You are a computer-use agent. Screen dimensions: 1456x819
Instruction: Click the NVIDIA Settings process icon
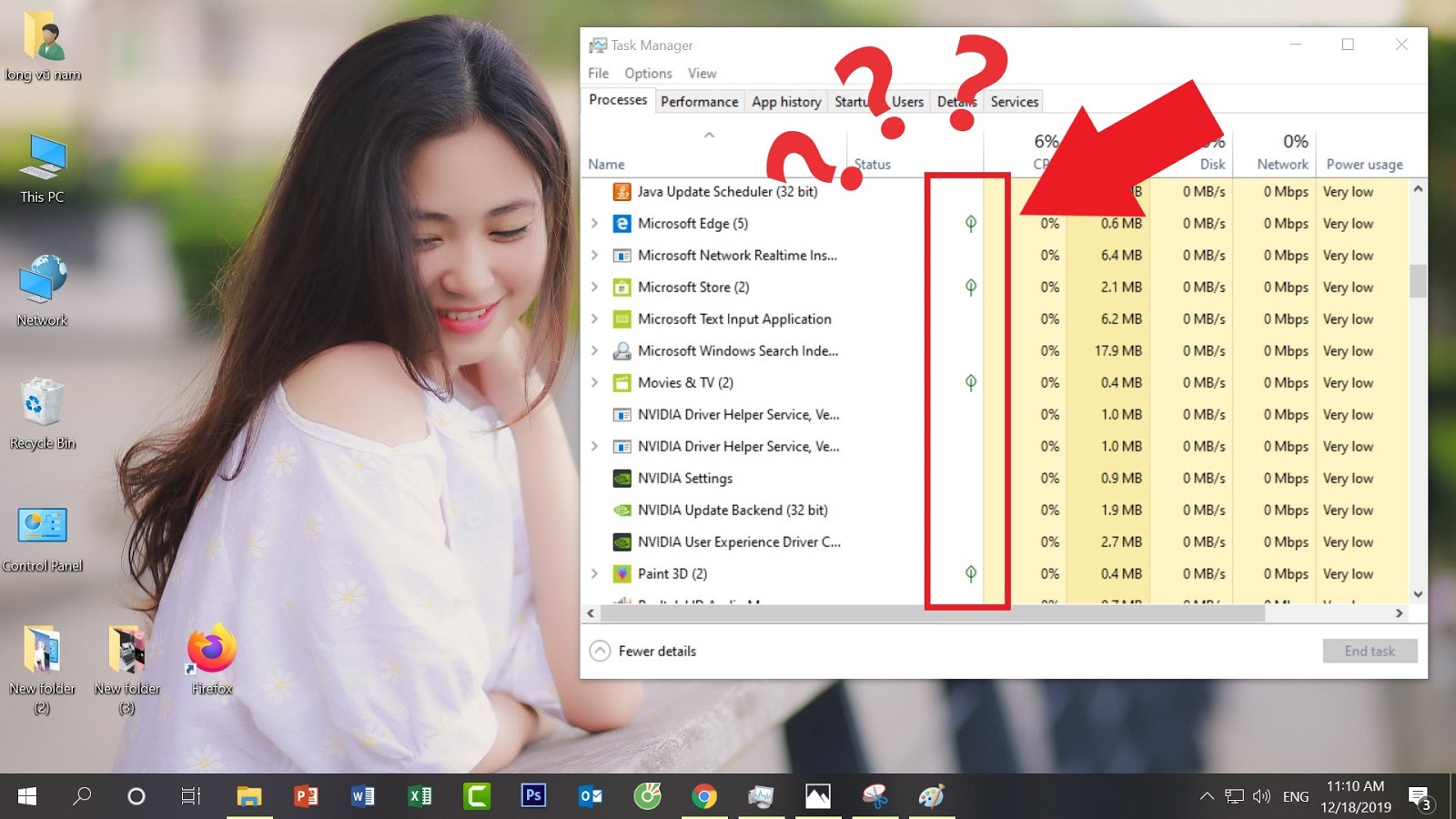click(622, 479)
